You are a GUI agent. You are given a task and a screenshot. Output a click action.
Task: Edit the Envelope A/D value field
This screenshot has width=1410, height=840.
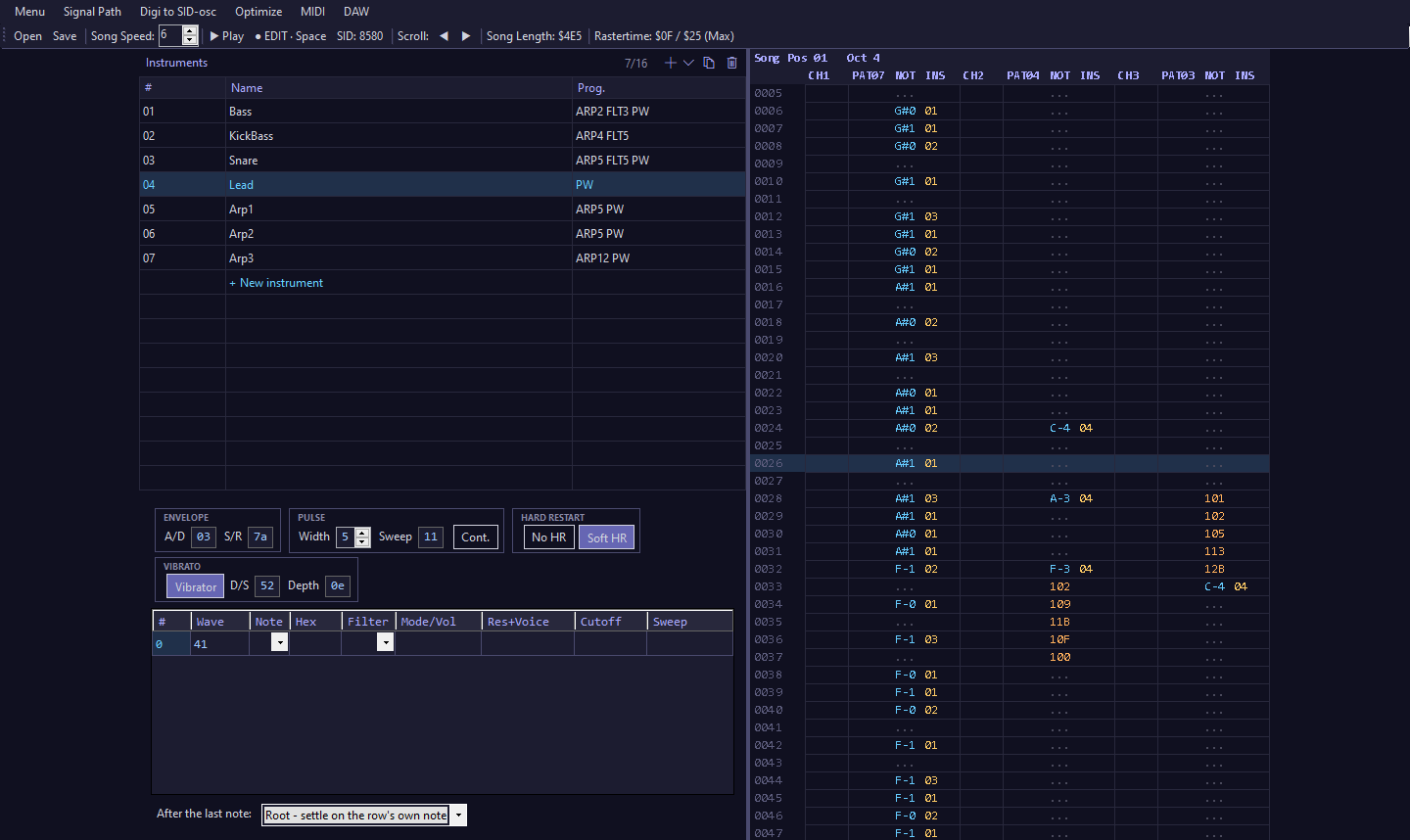pyautogui.click(x=203, y=537)
